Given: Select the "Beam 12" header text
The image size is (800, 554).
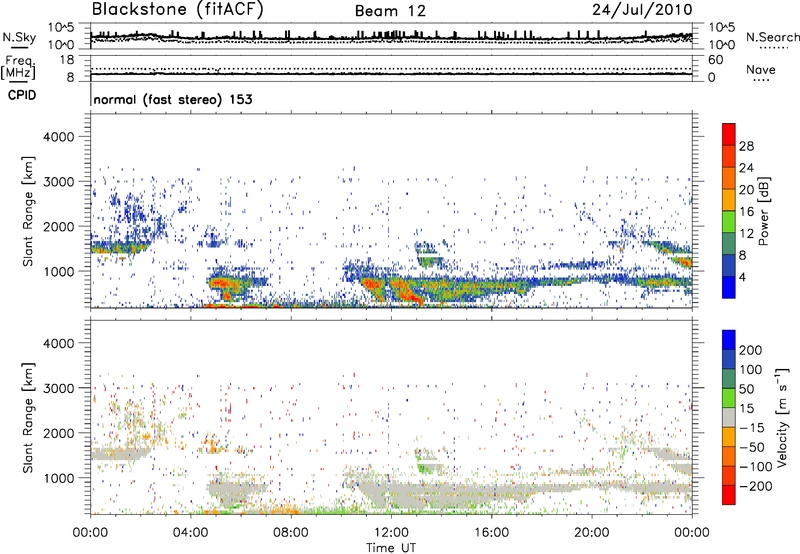Looking at the screenshot, I should click(390, 11).
